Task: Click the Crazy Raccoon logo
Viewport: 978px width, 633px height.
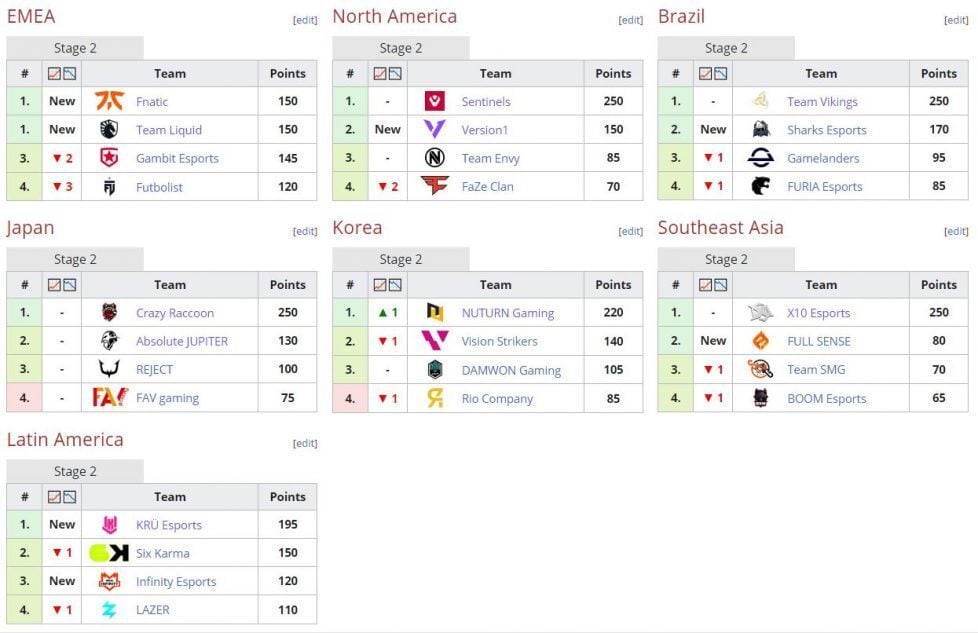Action: coord(107,313)
